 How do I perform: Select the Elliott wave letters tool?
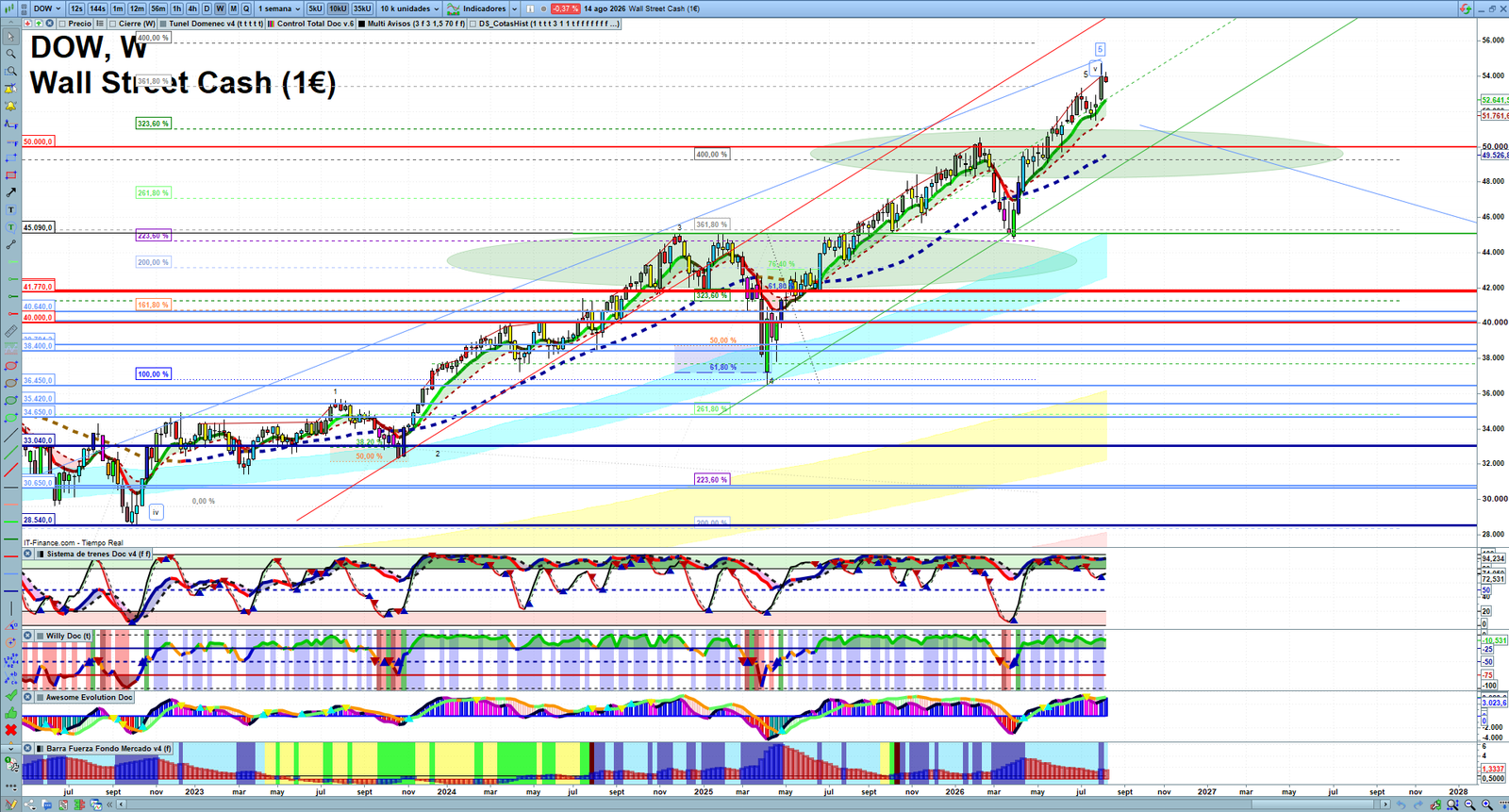coord(10,679)
